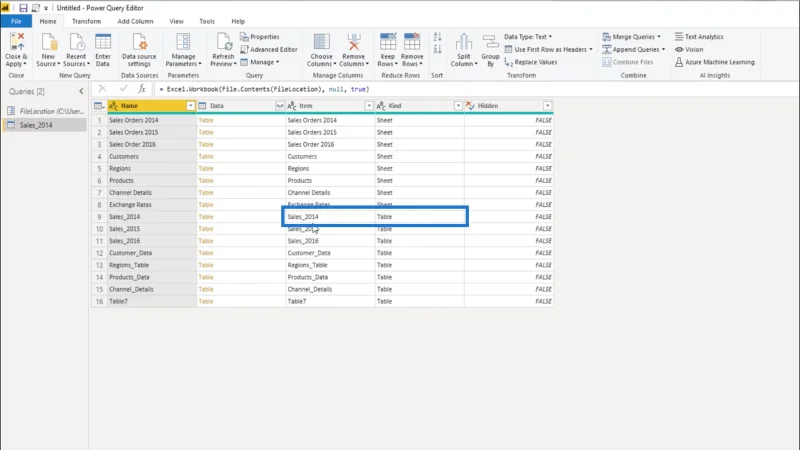
Task: Open Customize Quick Access Toolbar arrow
Action: coord(46,8)
